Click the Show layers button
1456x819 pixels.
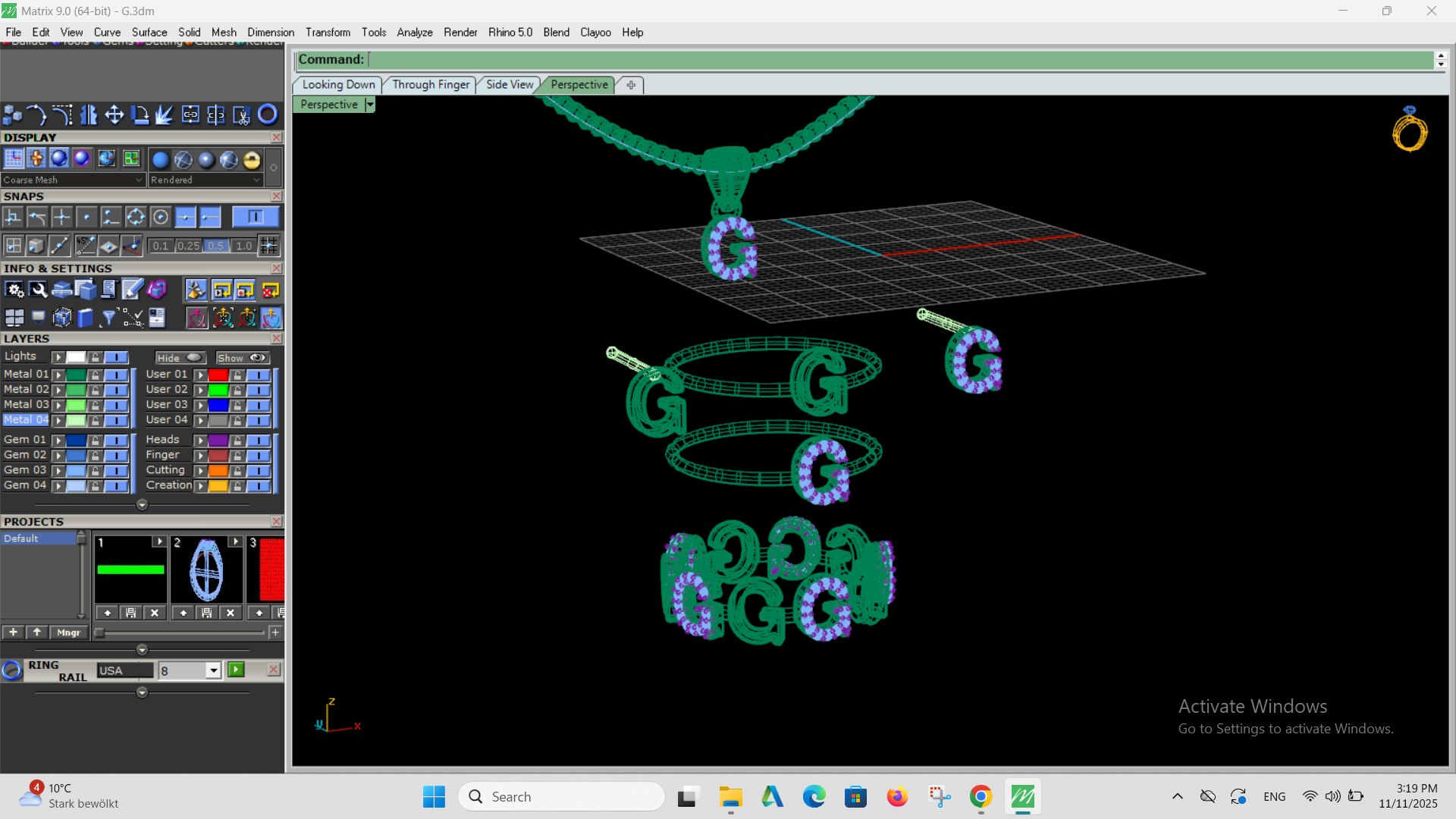tap(242, 358)
